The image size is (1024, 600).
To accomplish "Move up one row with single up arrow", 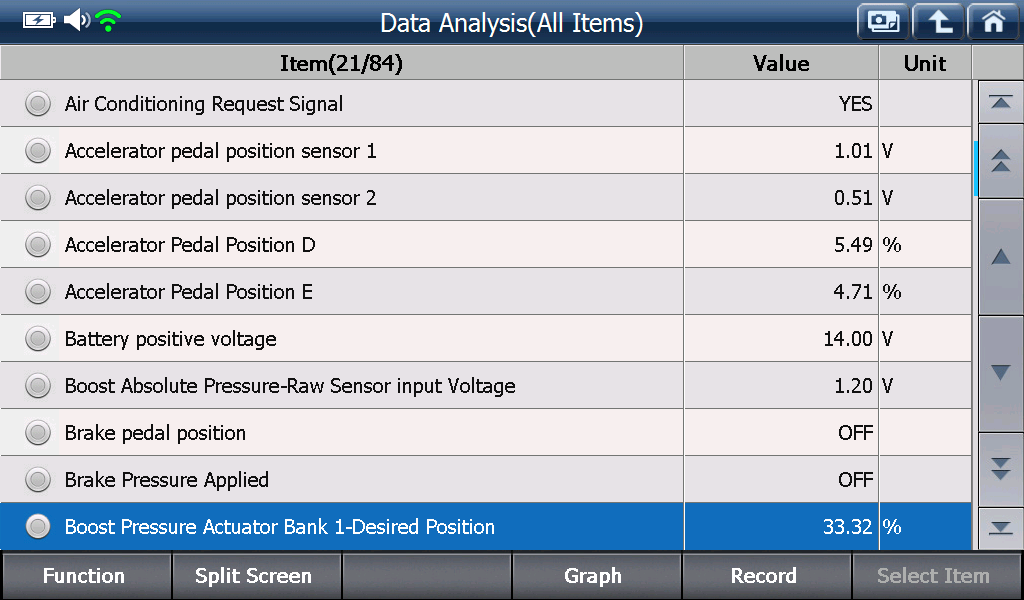I will pyautogui.click(x=1000, y=257).
